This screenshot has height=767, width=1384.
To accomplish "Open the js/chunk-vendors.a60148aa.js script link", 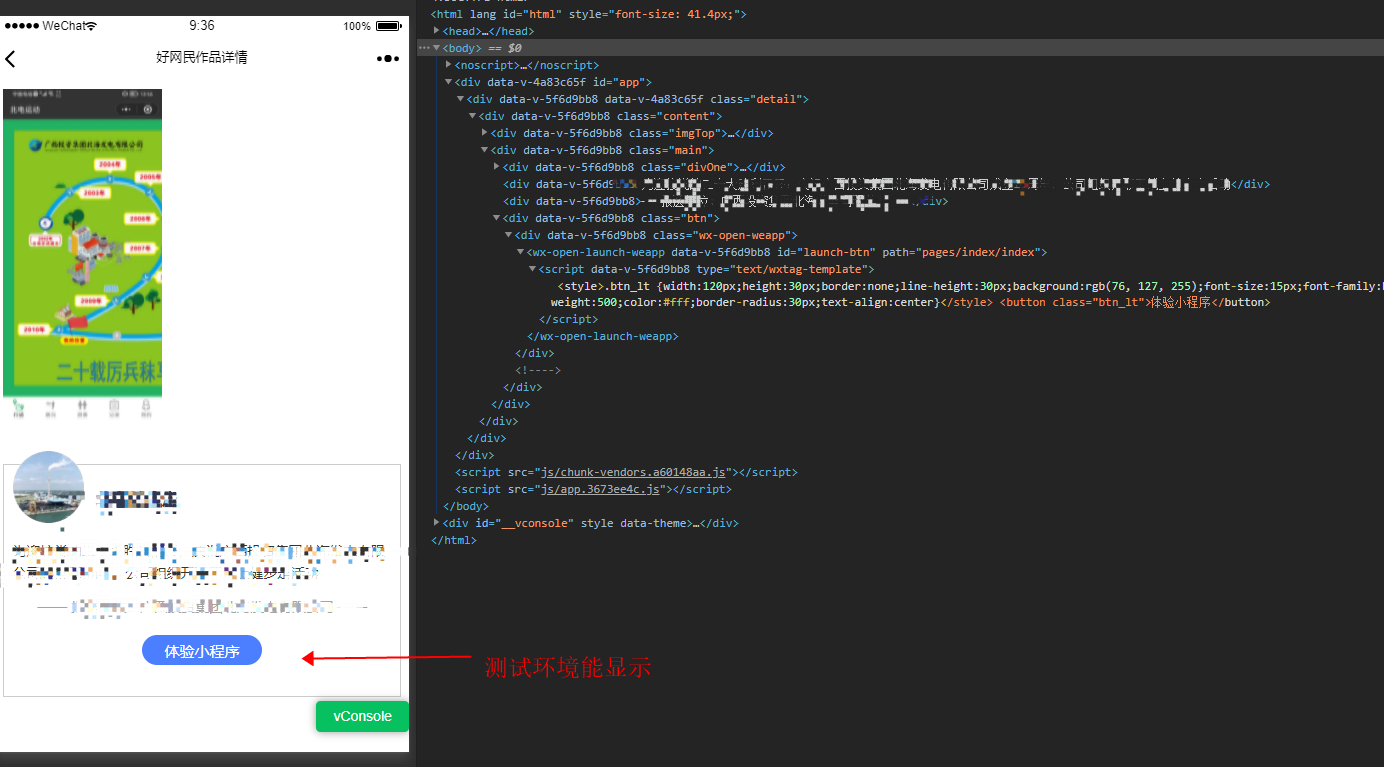I will (631, 472).
